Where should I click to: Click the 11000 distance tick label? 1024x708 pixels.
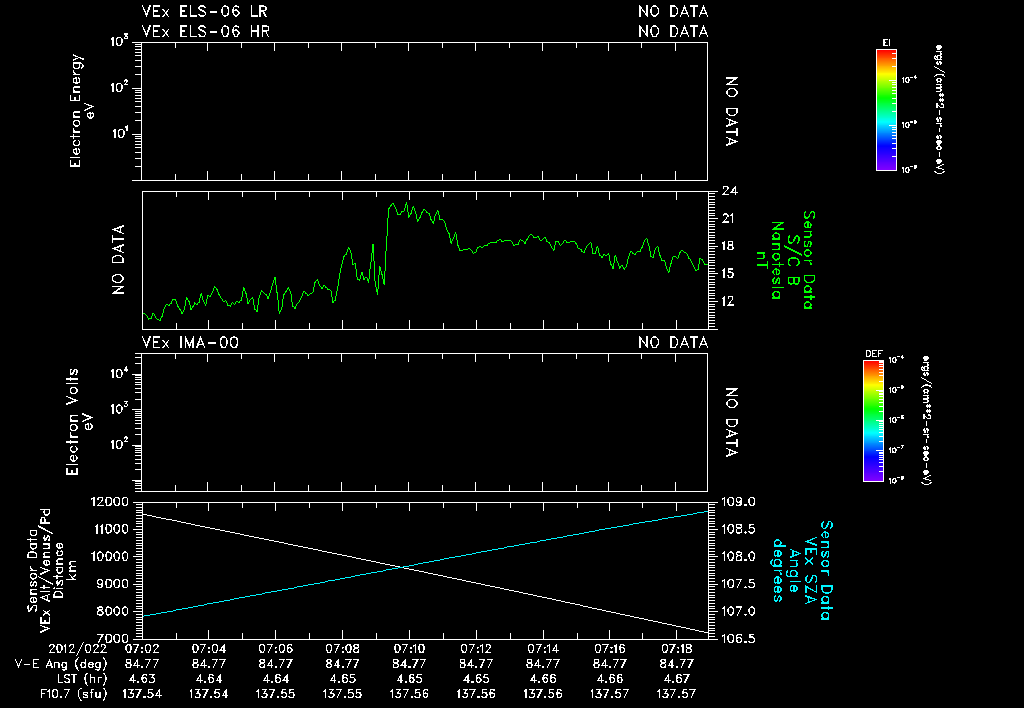[x=112, y=529]
